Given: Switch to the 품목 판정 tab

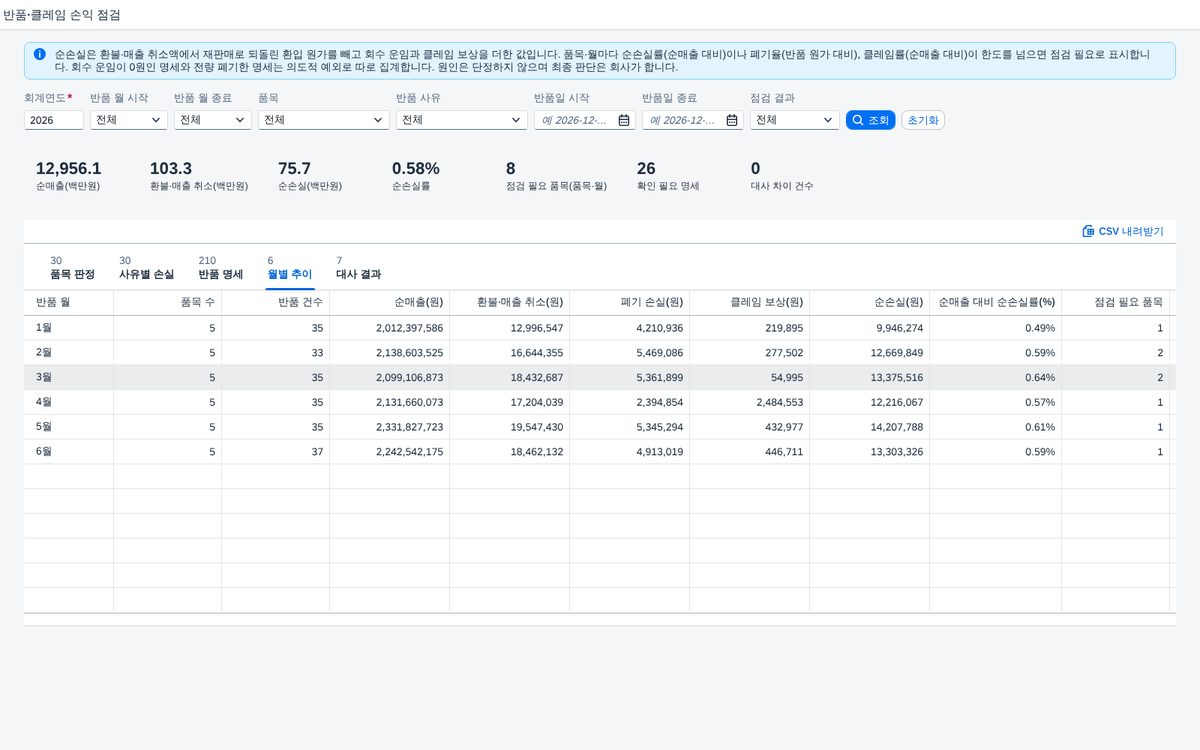Looking at the screenshot, I should pyautogui.click(x=72, y=268).
